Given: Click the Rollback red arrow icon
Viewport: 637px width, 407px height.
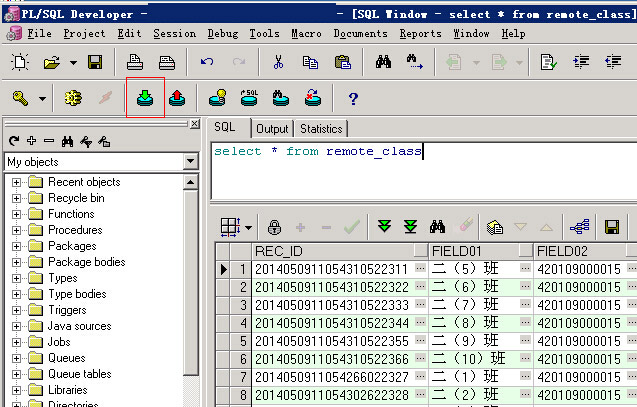Looking at the screenshot, I should (177, 98).
